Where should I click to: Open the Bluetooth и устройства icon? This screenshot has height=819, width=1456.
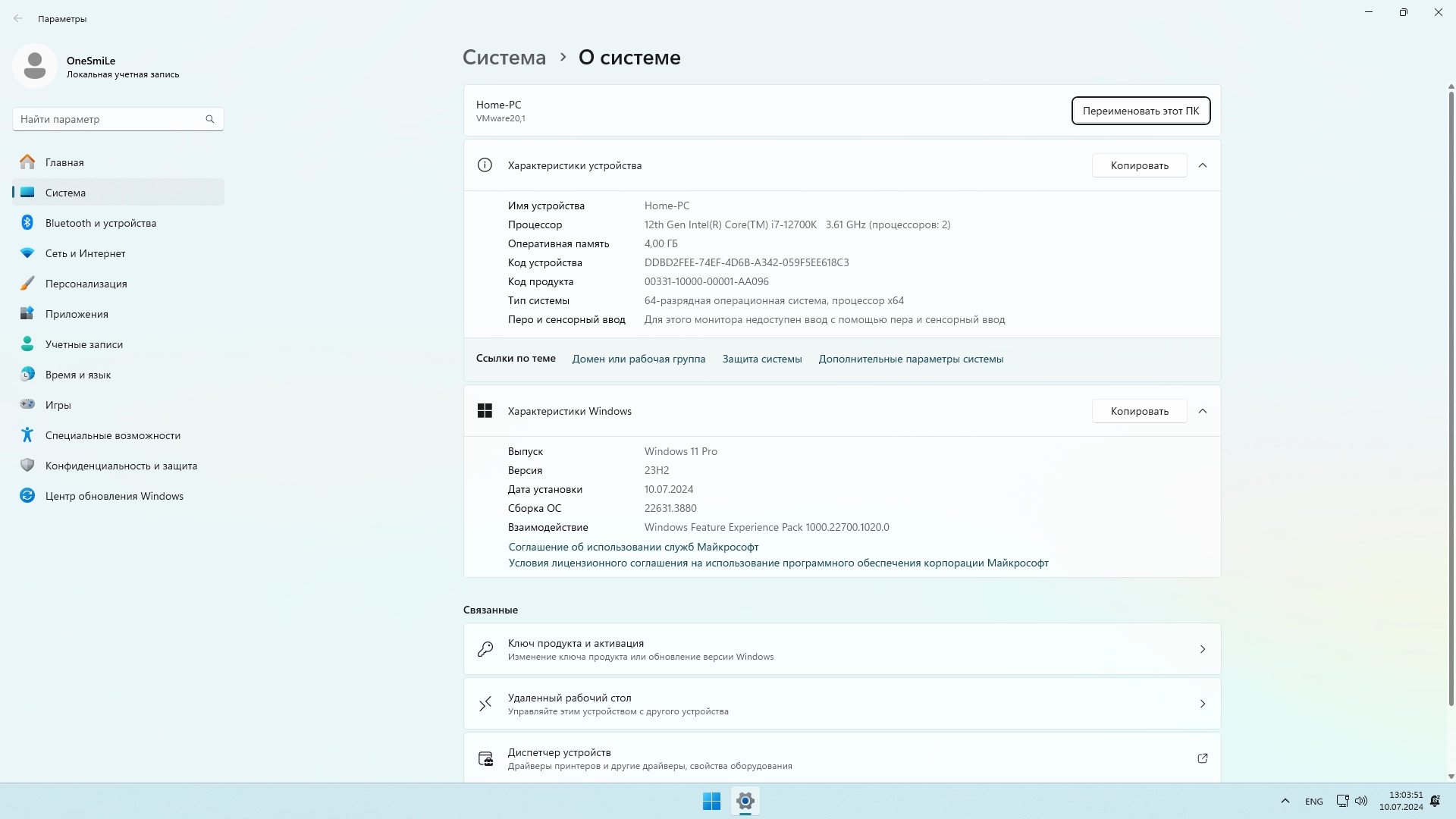(27, 223)
